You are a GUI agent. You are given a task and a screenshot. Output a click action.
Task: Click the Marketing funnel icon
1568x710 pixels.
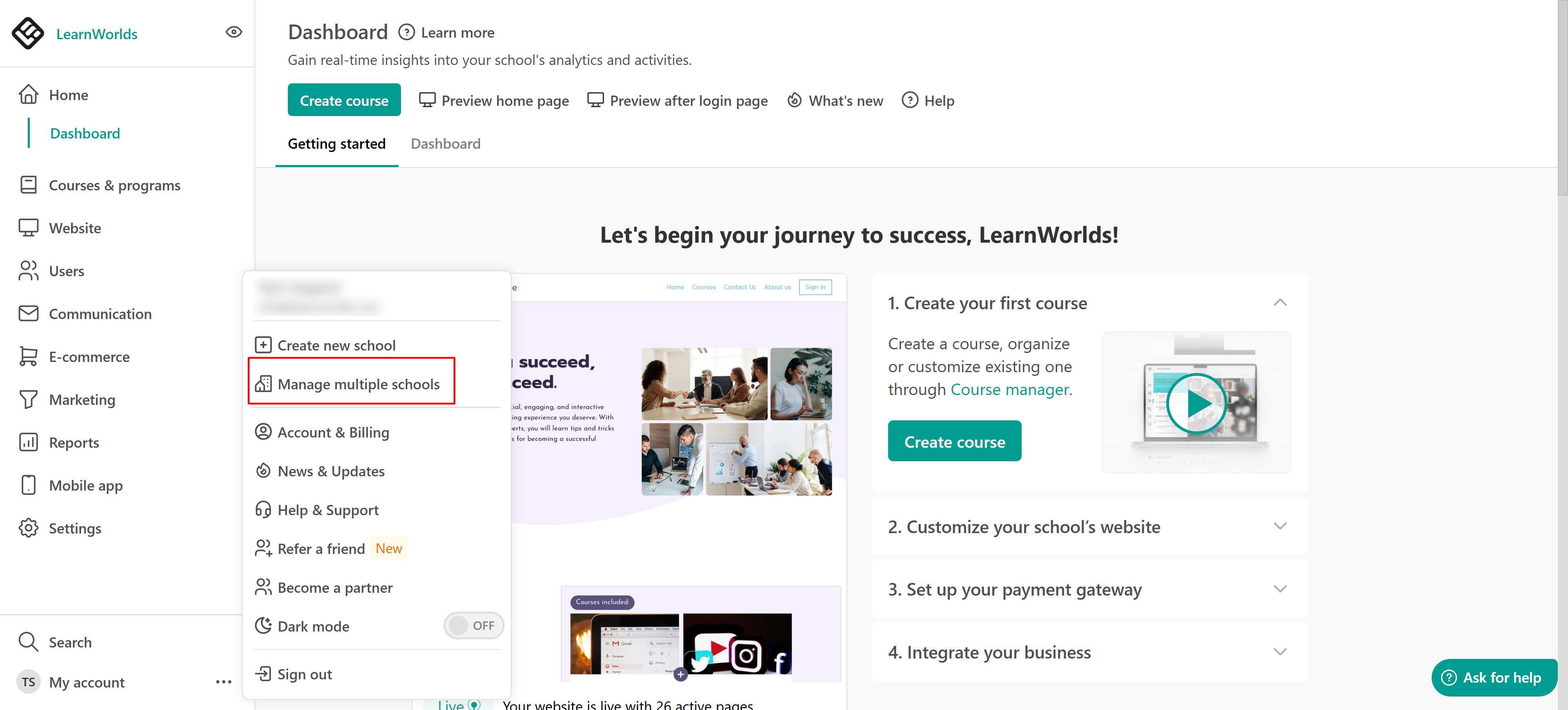(x=28, y=400)
